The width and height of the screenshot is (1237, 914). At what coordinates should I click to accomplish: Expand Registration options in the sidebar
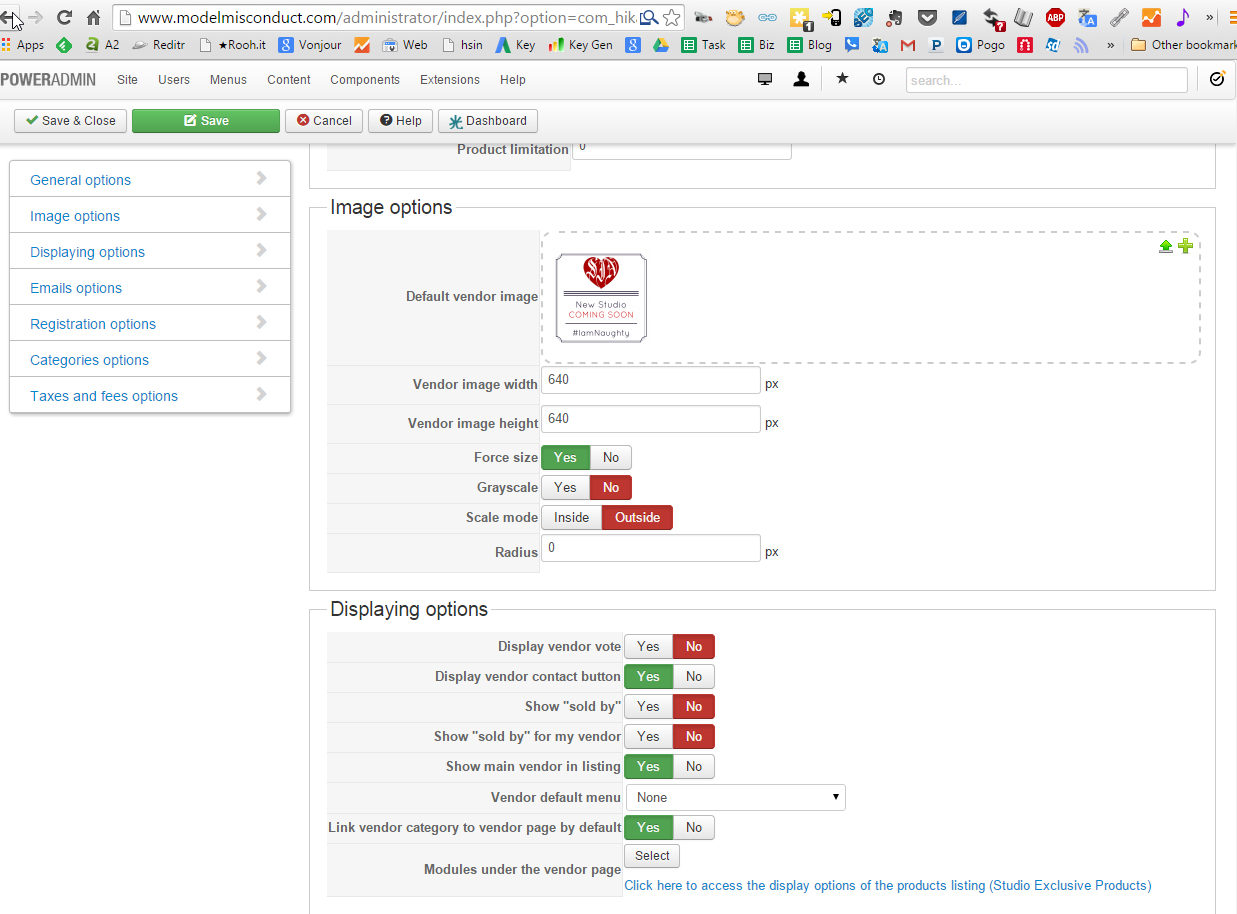(150, 323)
